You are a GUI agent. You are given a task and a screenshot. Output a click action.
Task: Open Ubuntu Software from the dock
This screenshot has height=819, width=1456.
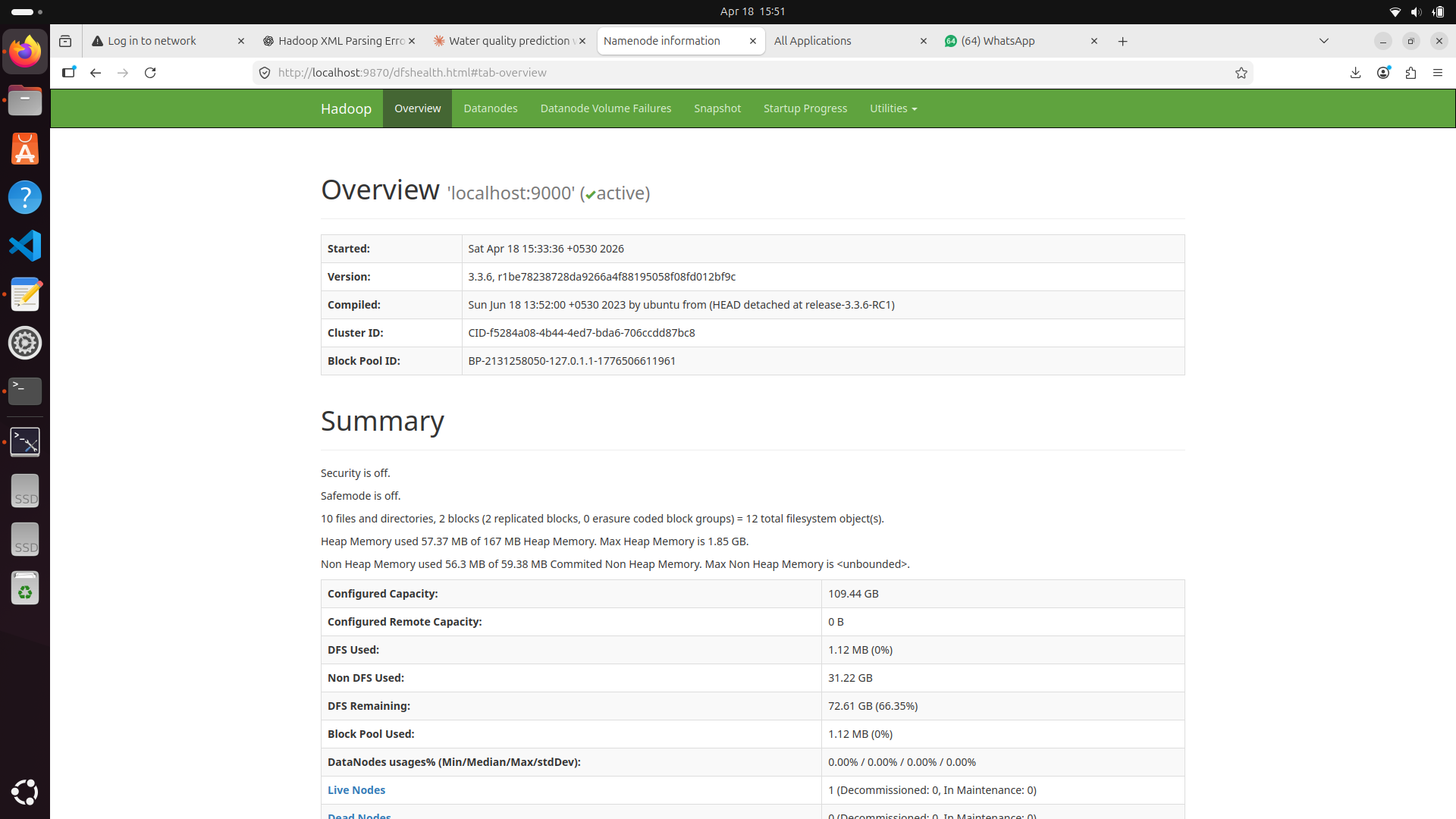[25, 149]
